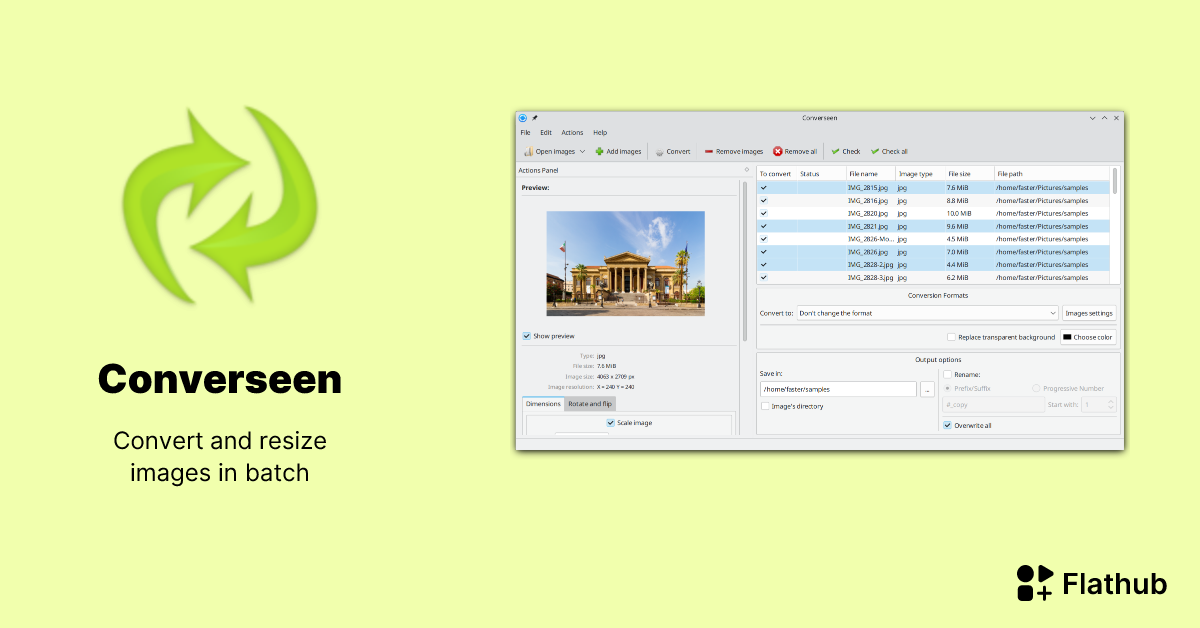Viewport: 1200px width, 628px height.
Task: Select the Convert gear icon
Action: [660, 151]
